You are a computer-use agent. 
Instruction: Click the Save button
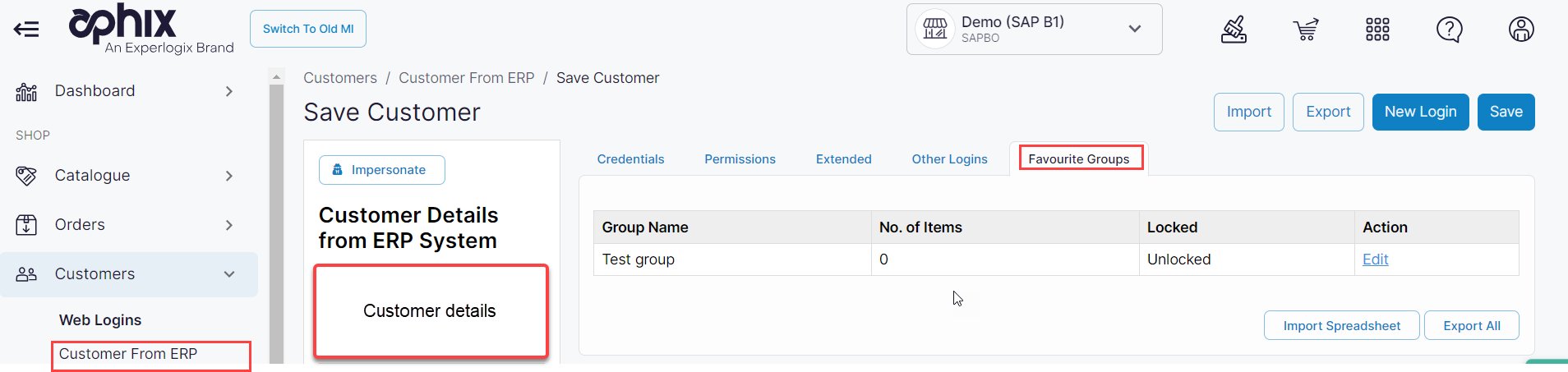point(1506,112)
